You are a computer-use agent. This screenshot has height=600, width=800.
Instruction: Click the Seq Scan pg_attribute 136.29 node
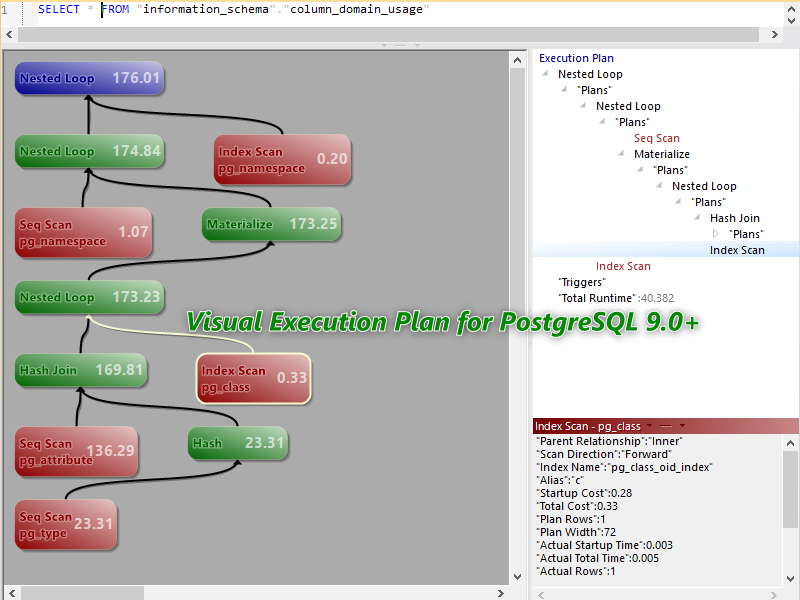pos(77,452)
